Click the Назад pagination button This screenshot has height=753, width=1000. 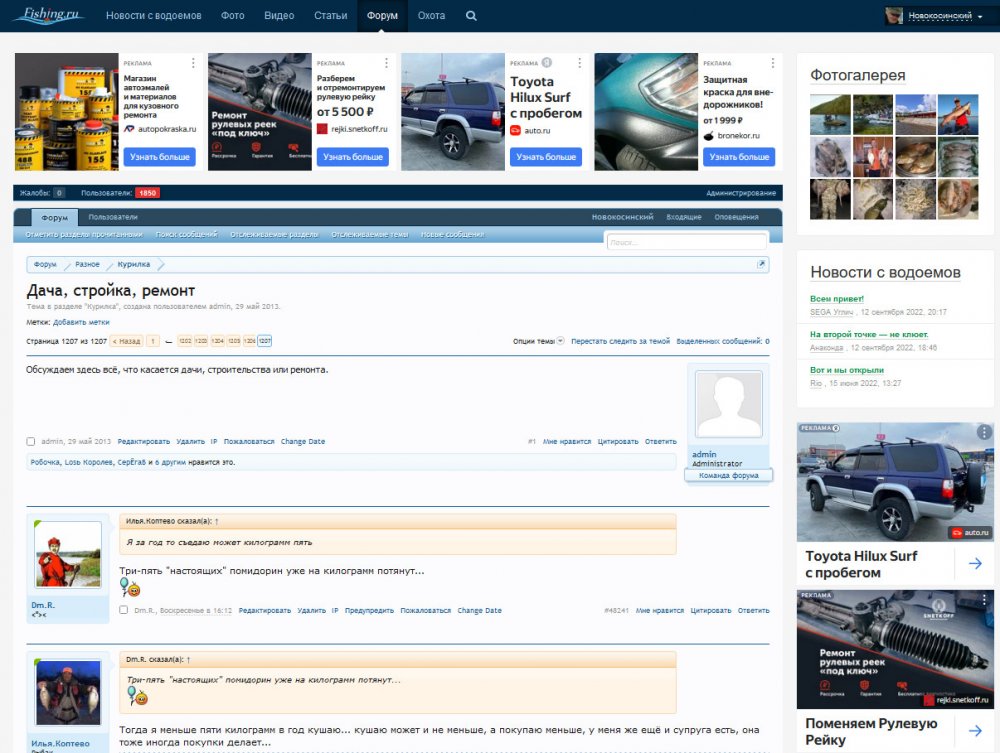pos(126,341)
